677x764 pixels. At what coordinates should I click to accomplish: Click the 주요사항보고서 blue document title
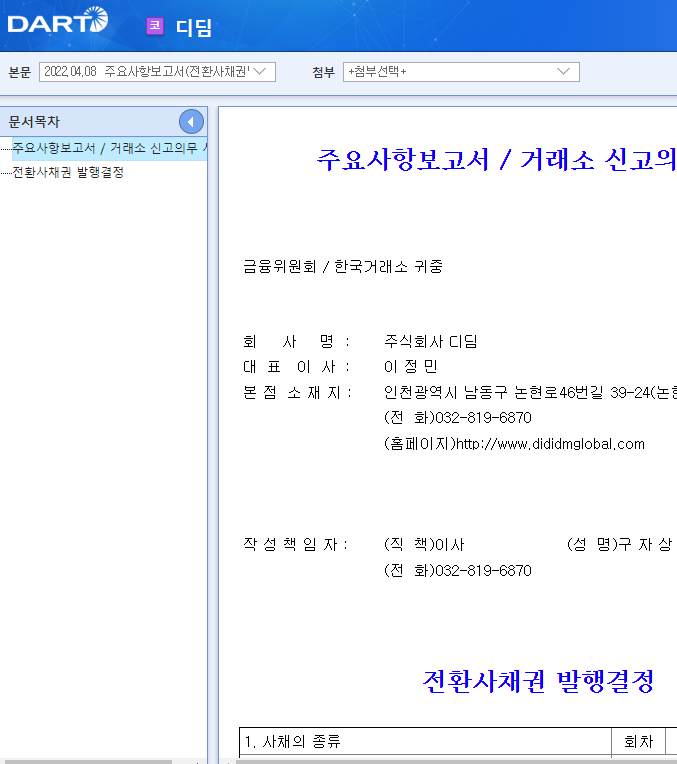pyautogui.click(x=496, y=159)
